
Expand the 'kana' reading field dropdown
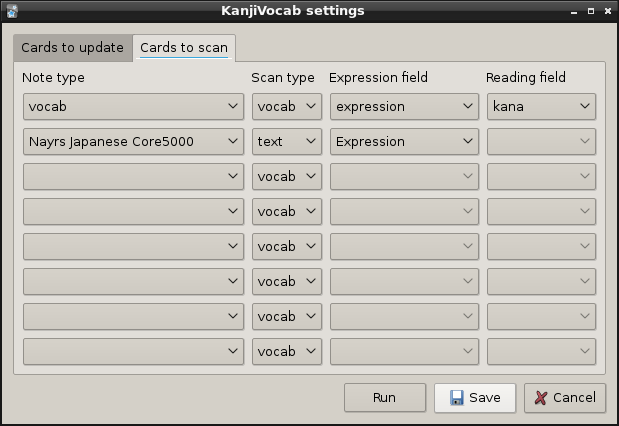click(x=541, y=107)
